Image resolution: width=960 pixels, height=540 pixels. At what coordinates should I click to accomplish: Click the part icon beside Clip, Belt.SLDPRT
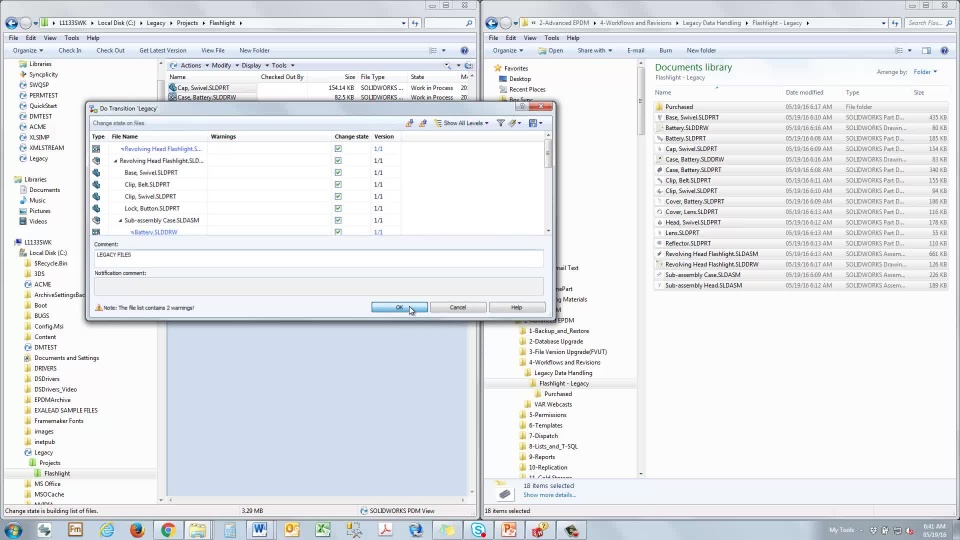tap(96, 184)
